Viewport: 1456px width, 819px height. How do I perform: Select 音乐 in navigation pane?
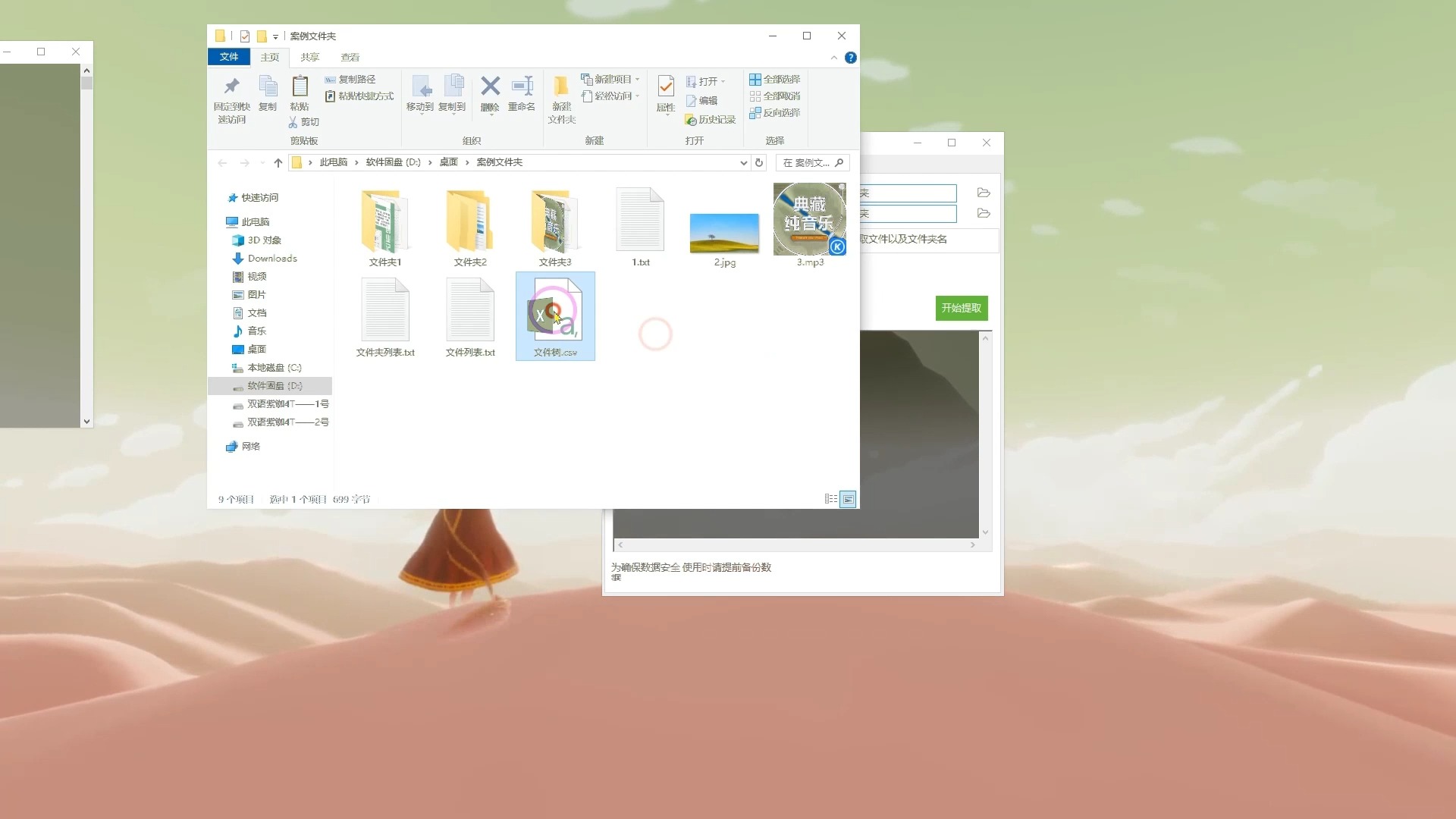256,331
